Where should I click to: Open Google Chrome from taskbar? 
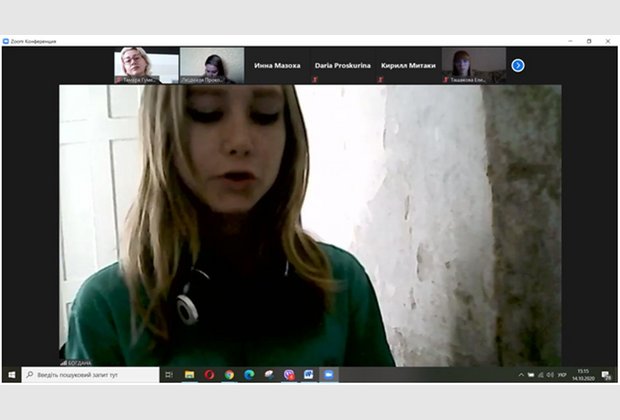tap(229, 375)
